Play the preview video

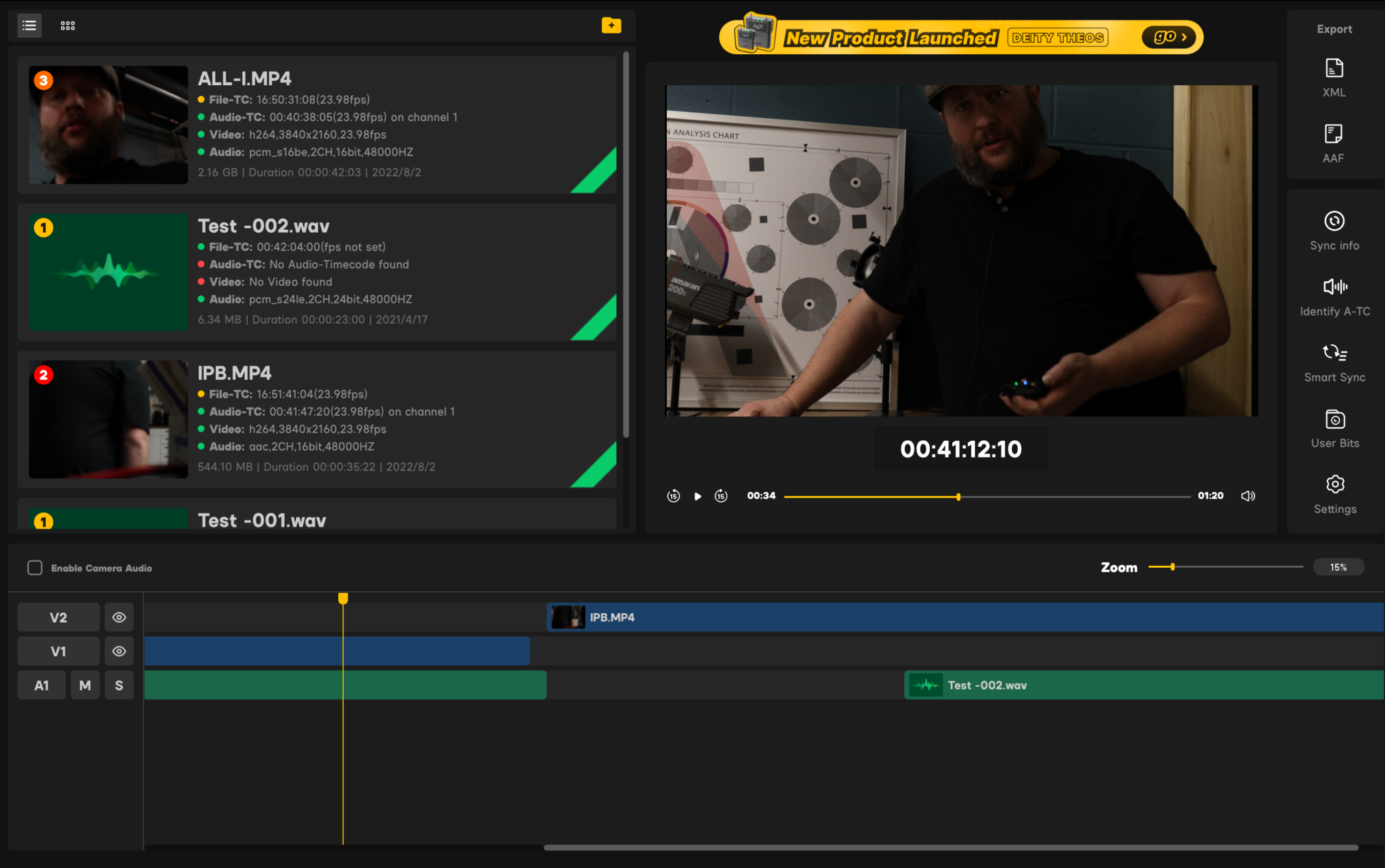pos(697,496)
